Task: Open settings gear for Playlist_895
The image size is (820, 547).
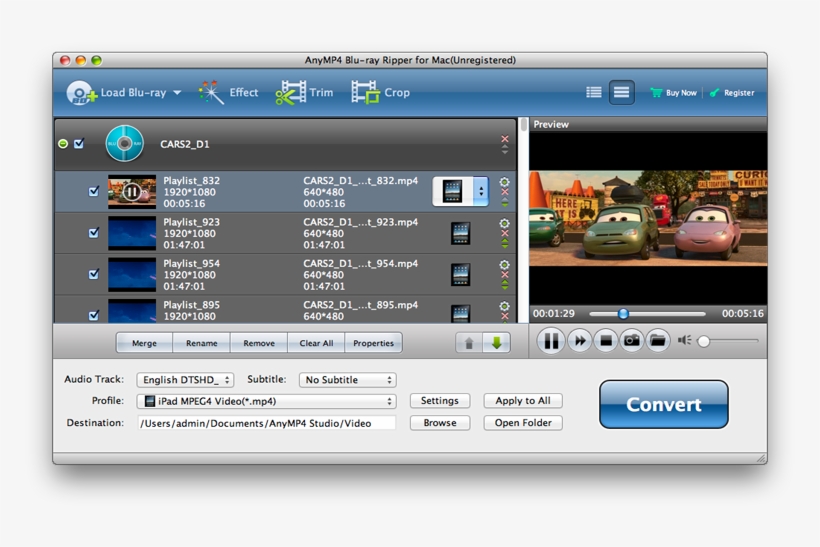Action: point(504,305)
